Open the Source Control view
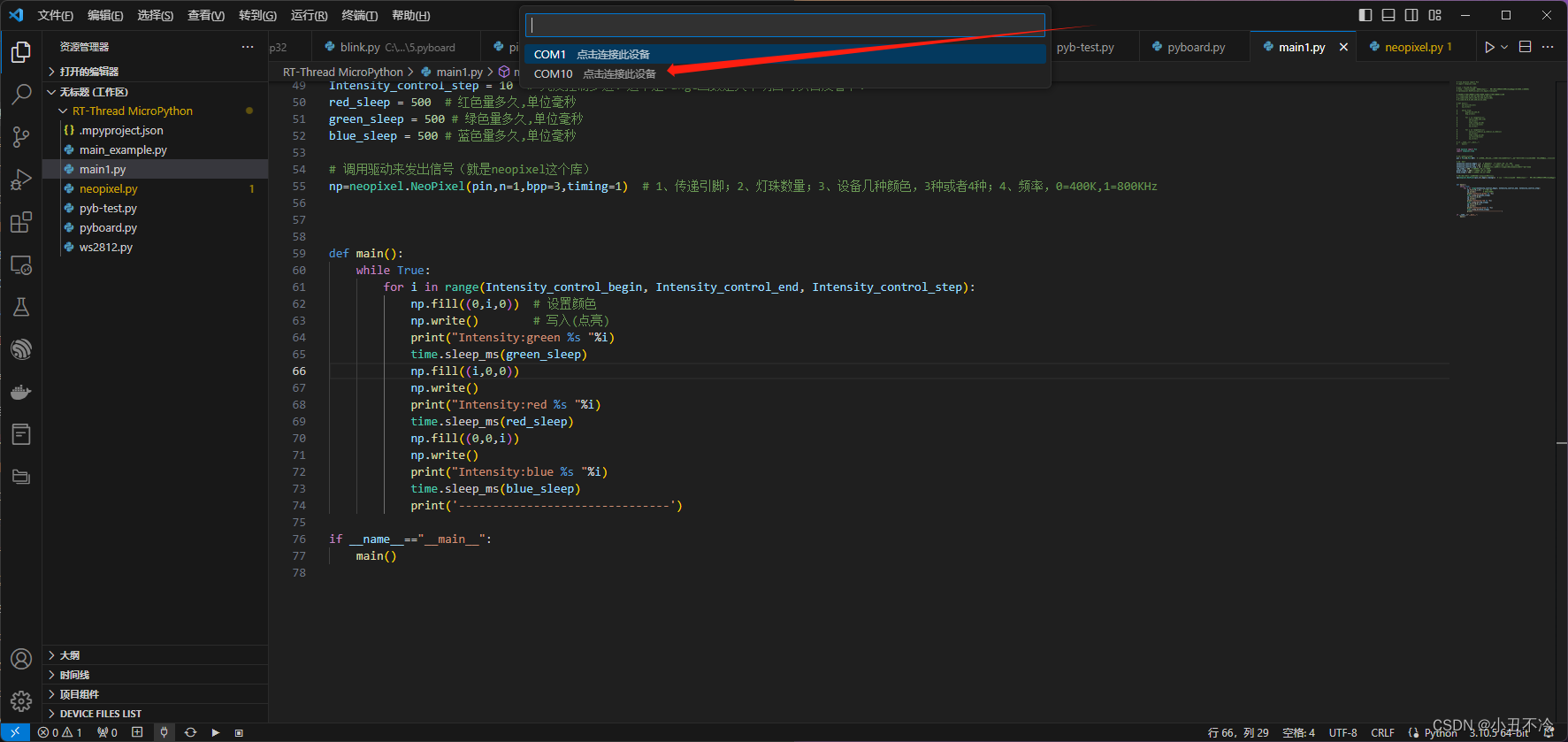The image size is (1568, 742). [21, 137]
